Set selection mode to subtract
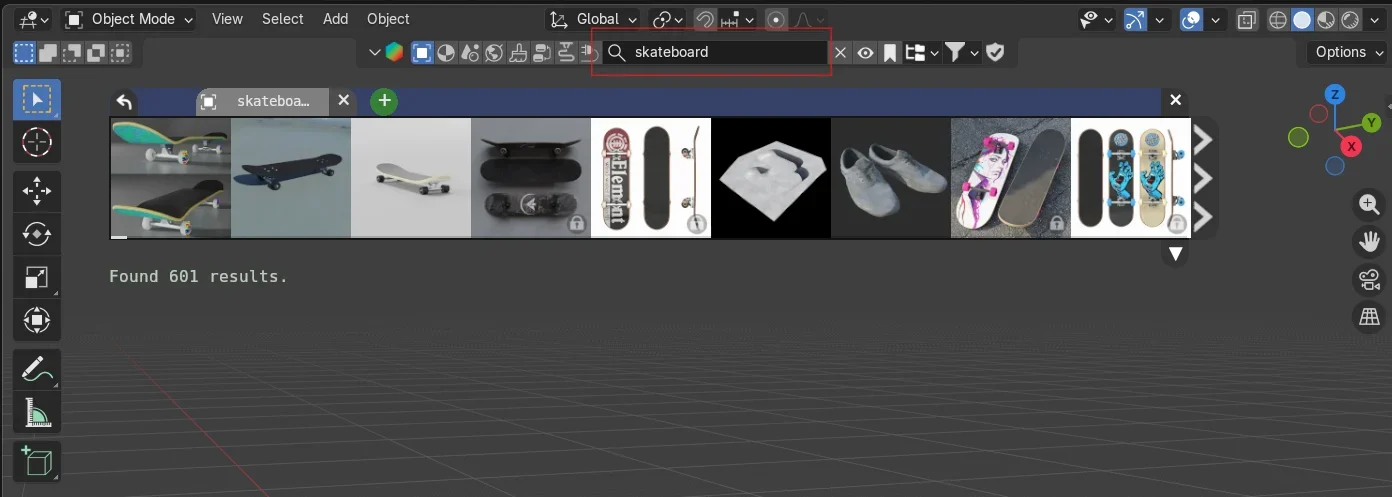 [x=72, y=52]
